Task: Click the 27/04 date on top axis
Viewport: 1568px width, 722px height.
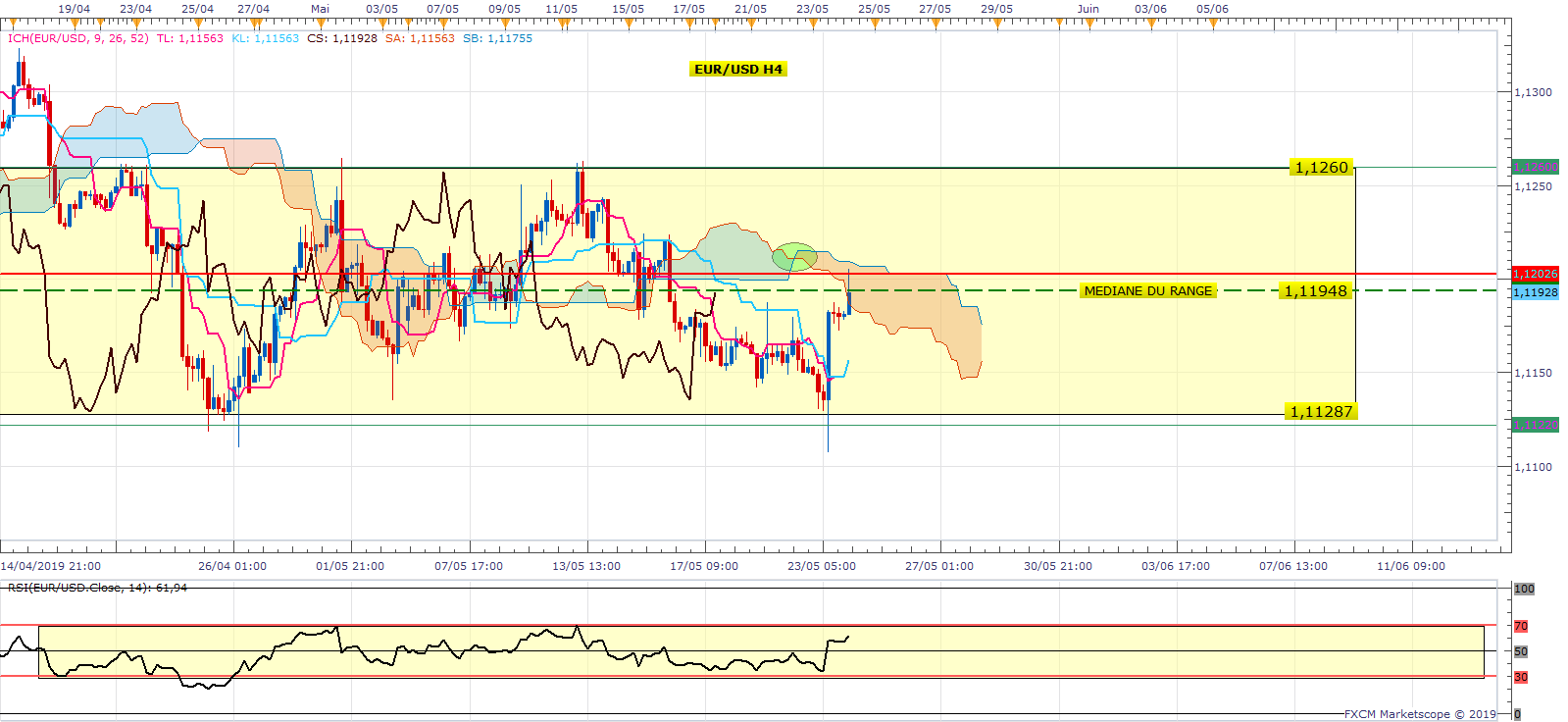Action: point(254,9)
